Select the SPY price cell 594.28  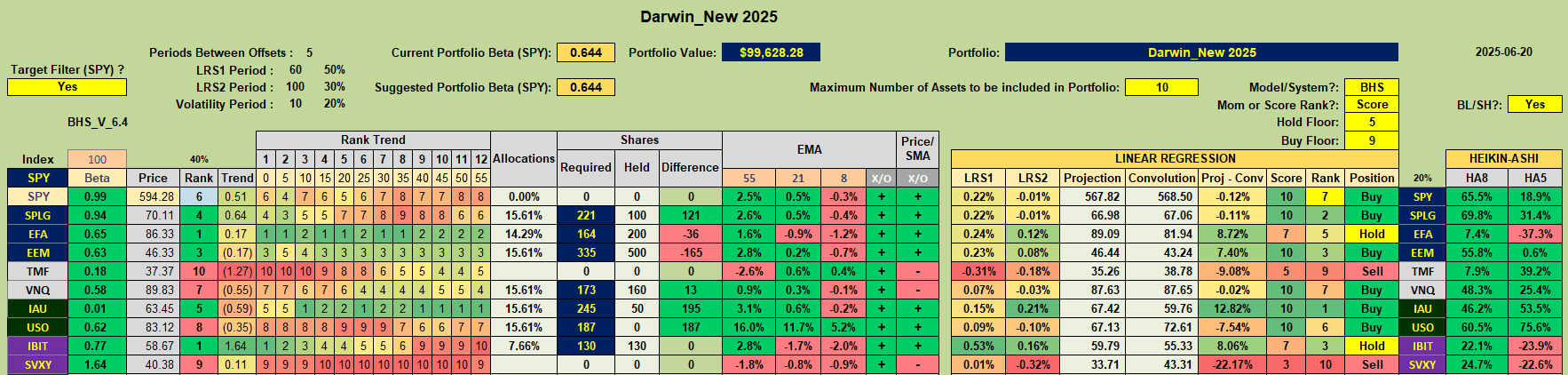[153, 196]
